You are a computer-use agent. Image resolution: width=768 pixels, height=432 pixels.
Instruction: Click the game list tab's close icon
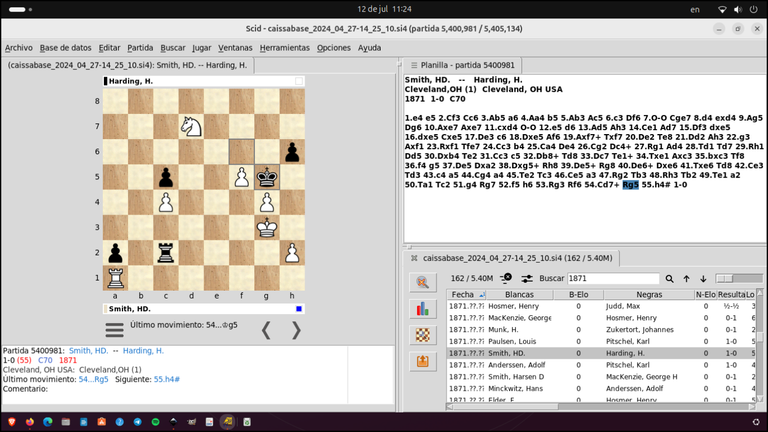click(x=414, y=258)
